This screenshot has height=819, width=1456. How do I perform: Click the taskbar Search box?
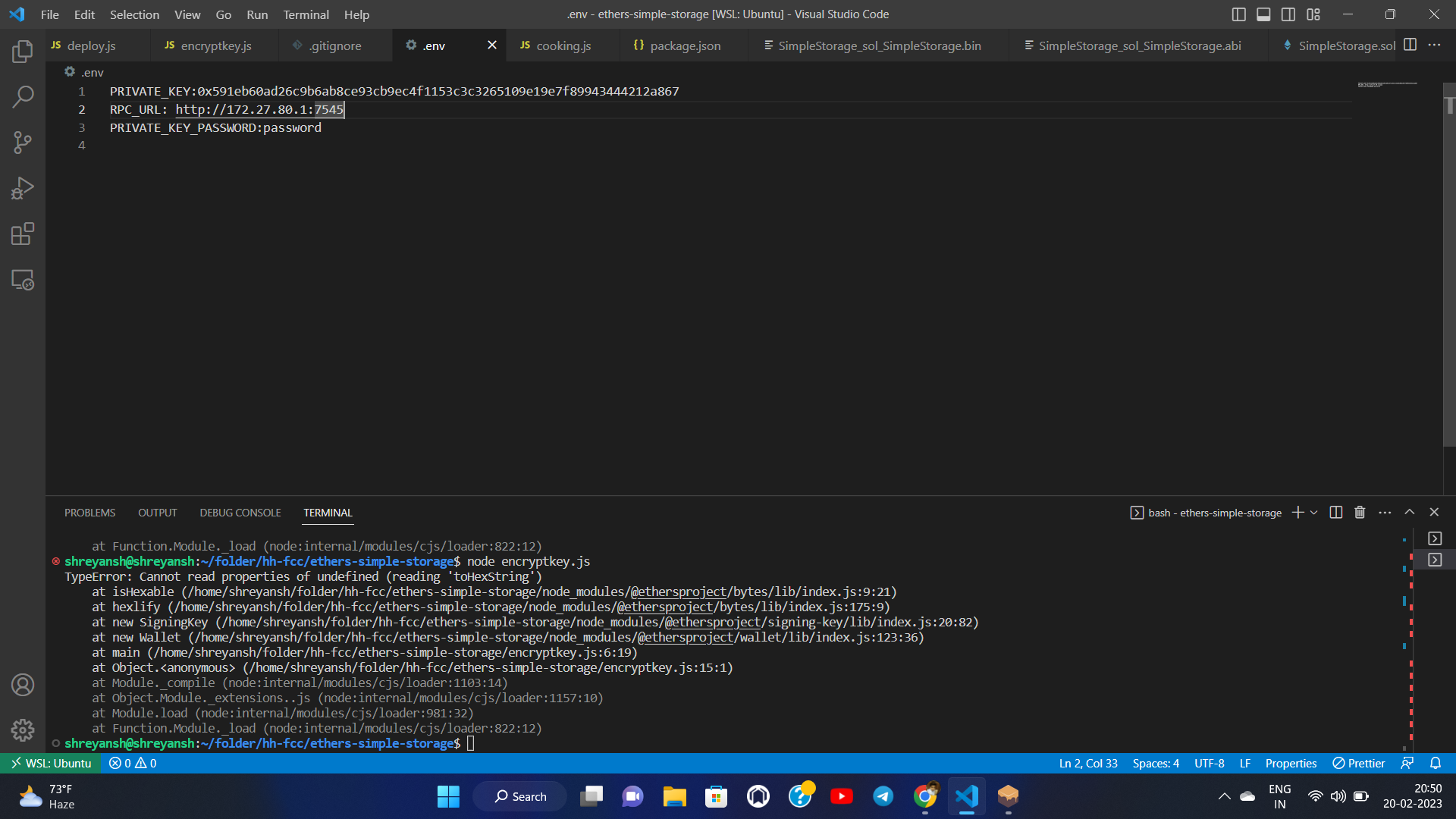point(519,796)
